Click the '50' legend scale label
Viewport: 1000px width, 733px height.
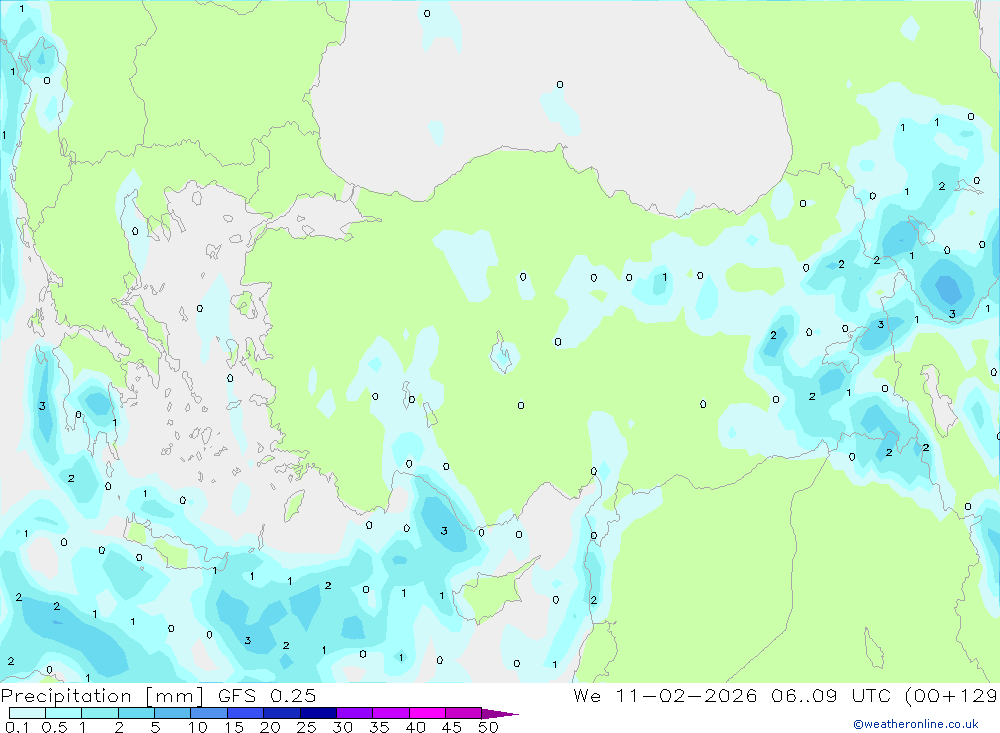pyautogui.click(x=488, y=727)
